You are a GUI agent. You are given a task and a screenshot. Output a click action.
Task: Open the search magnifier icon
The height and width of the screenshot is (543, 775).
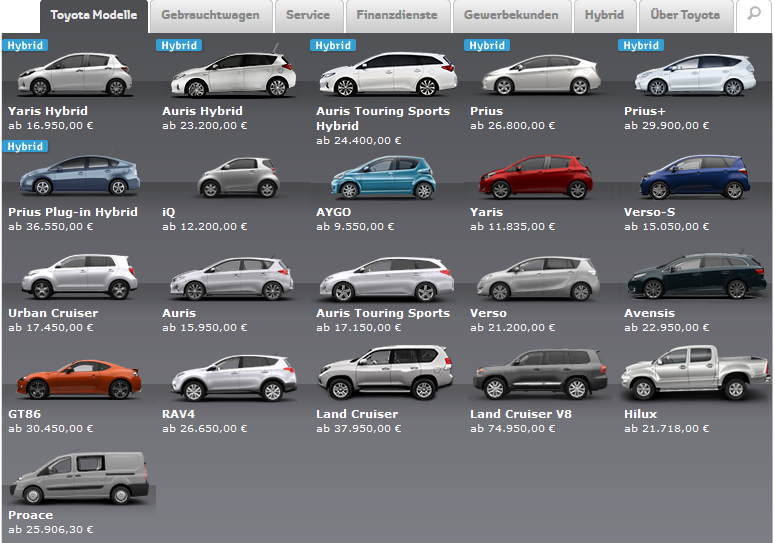(x=754, y=14)
